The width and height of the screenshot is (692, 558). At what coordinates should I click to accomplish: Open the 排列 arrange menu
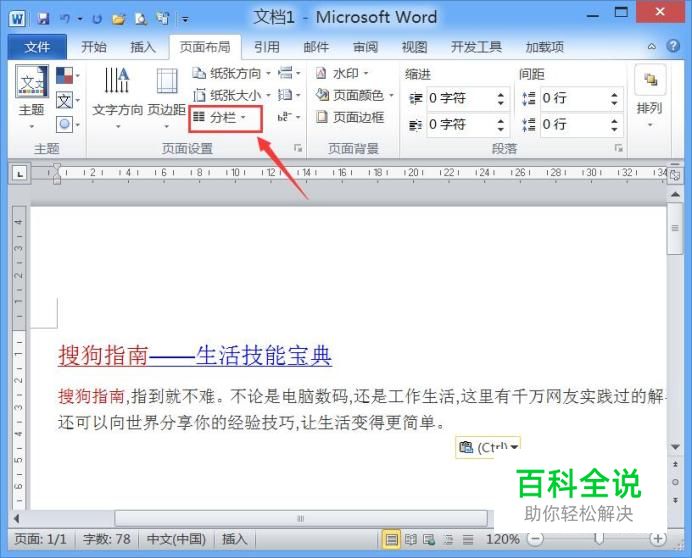tap(650, 97)
